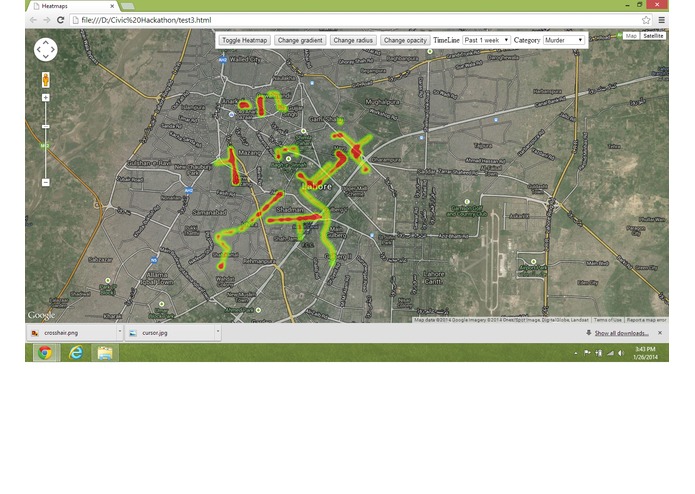Screen dimensions: 695x494
Task: Zoom in with the plus button
Action: click(x=46, y=97)
